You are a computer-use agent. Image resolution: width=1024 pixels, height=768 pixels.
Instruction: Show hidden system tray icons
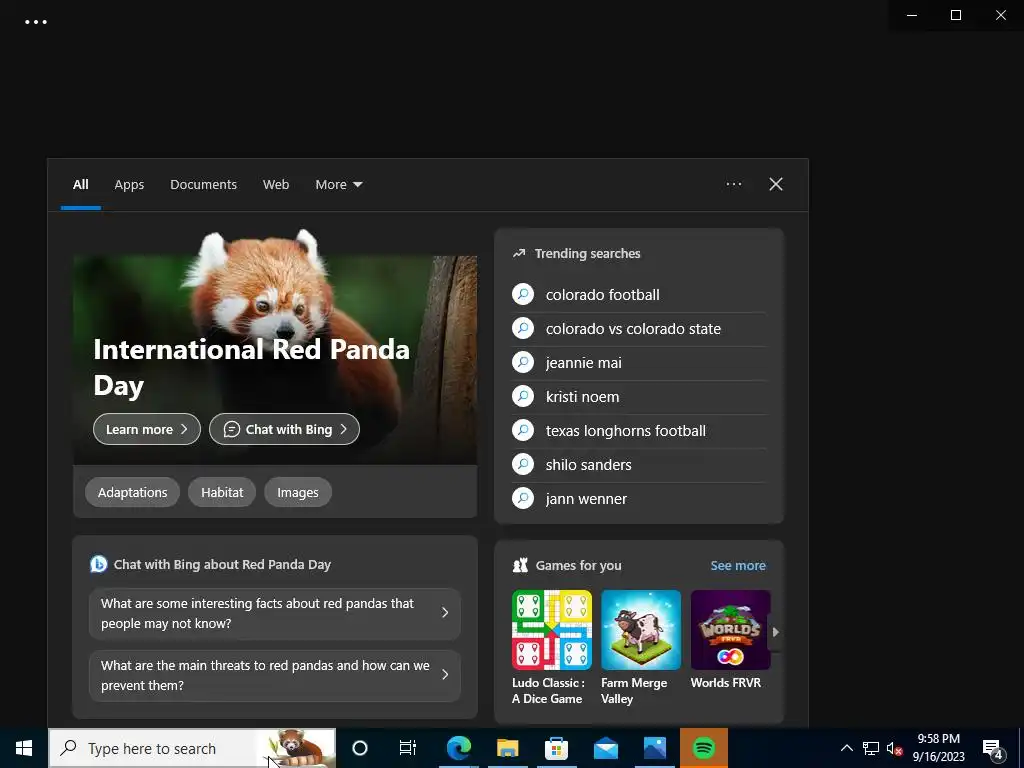[846, 748]
